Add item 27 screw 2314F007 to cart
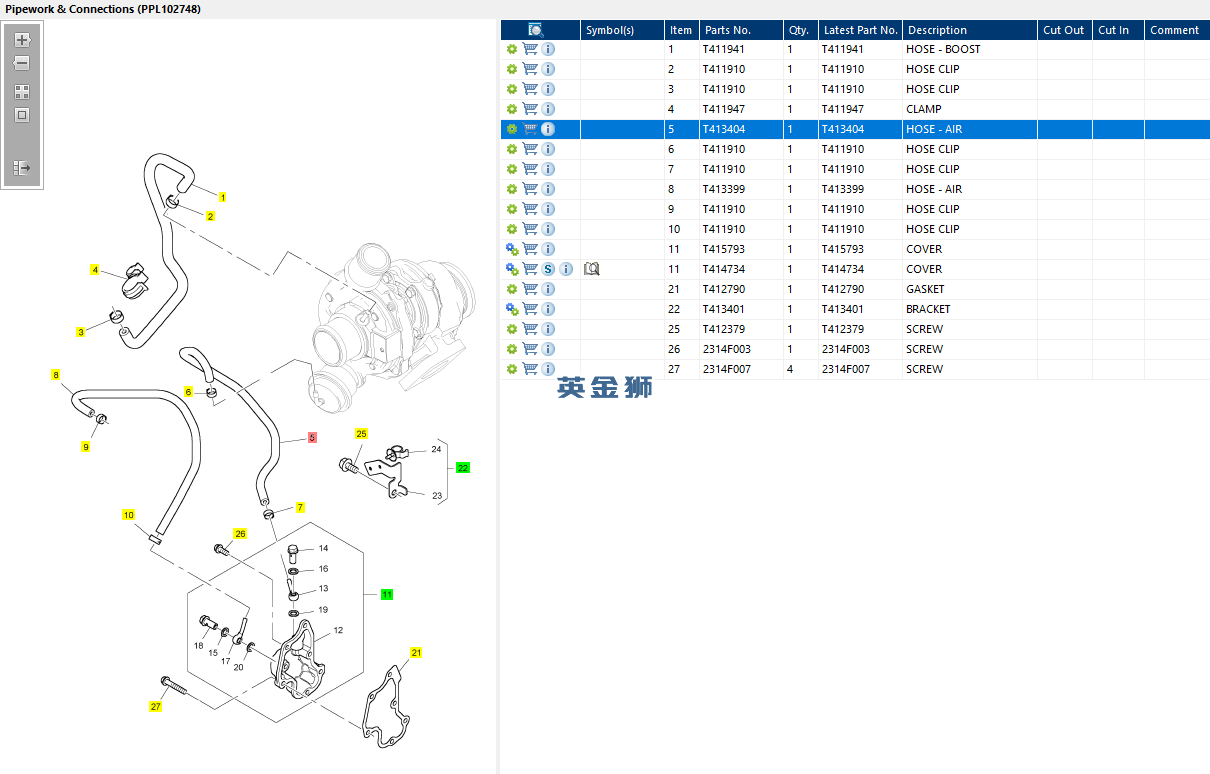Screen dimensions: 1210x774 530,369
